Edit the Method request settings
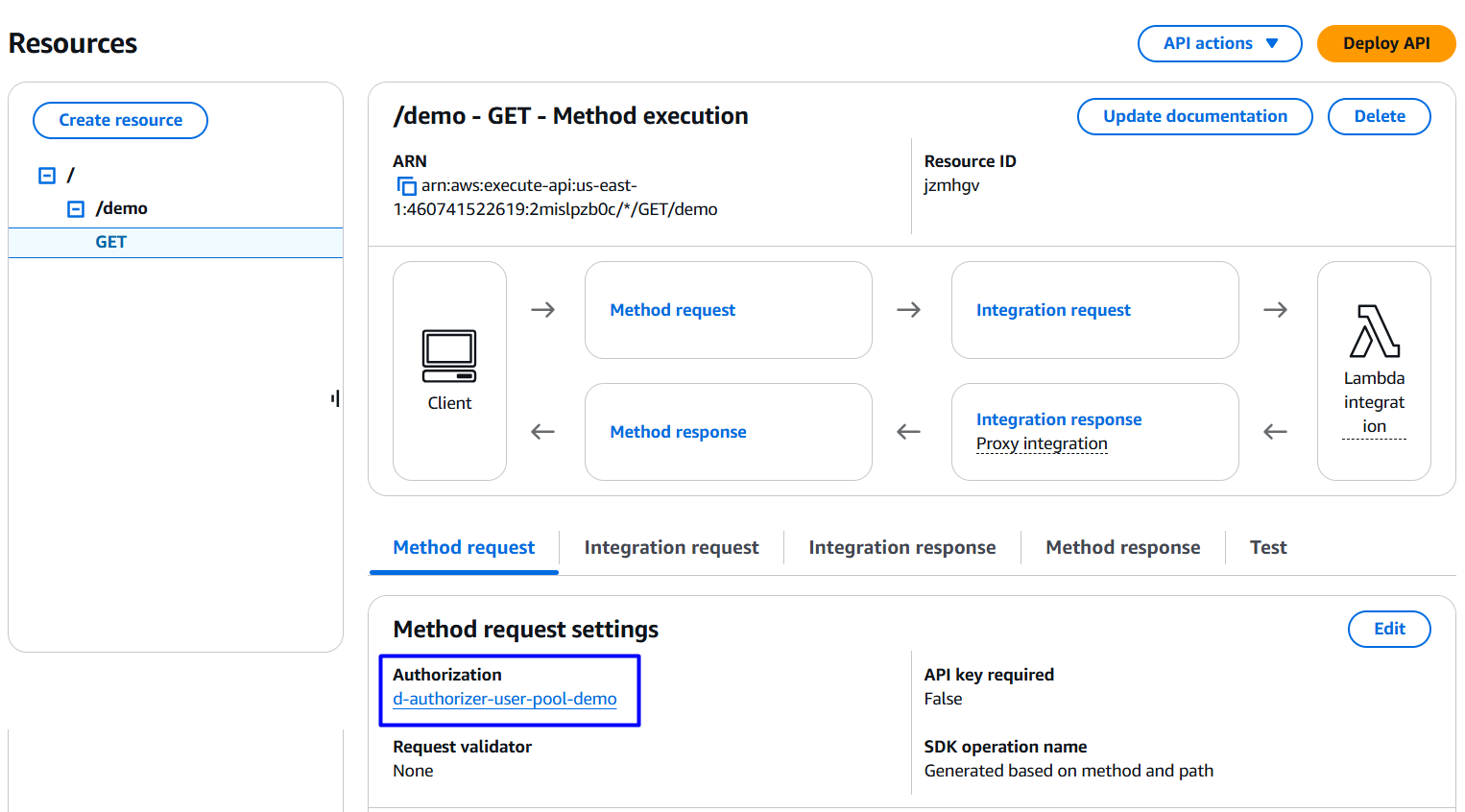The width and height of the screenshot is (1465, 812). tap(1388, 630)
